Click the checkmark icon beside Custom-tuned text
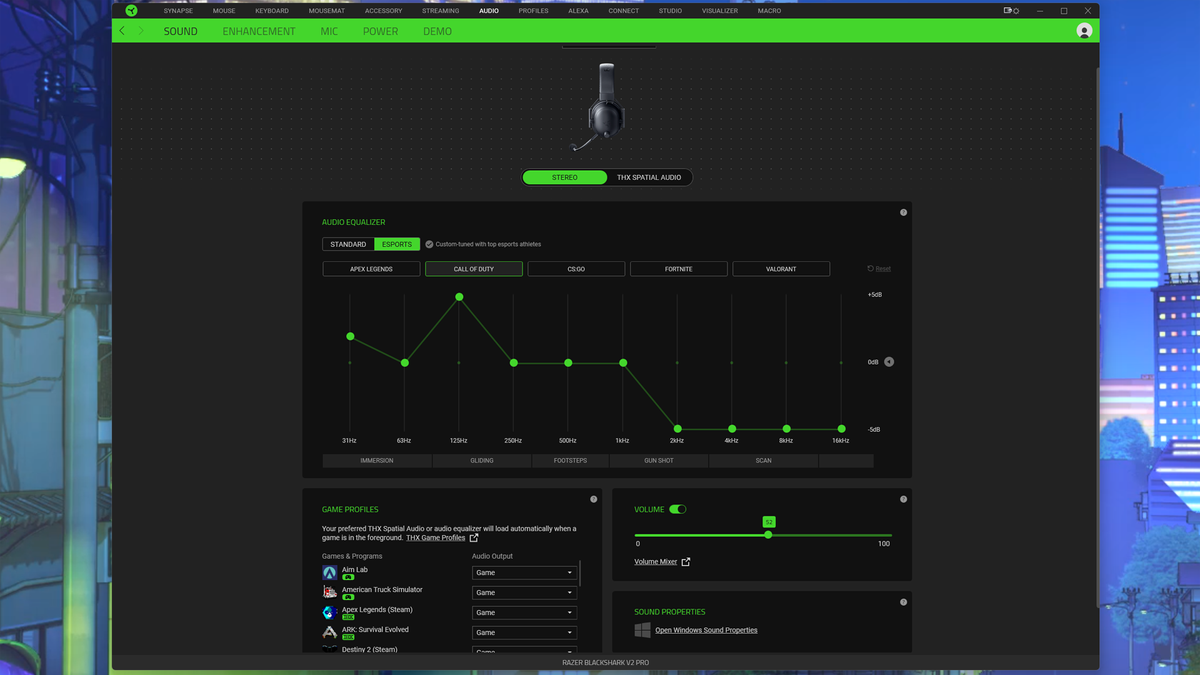The width and height of the screenshot is (1200, 675). pos(429,244)
